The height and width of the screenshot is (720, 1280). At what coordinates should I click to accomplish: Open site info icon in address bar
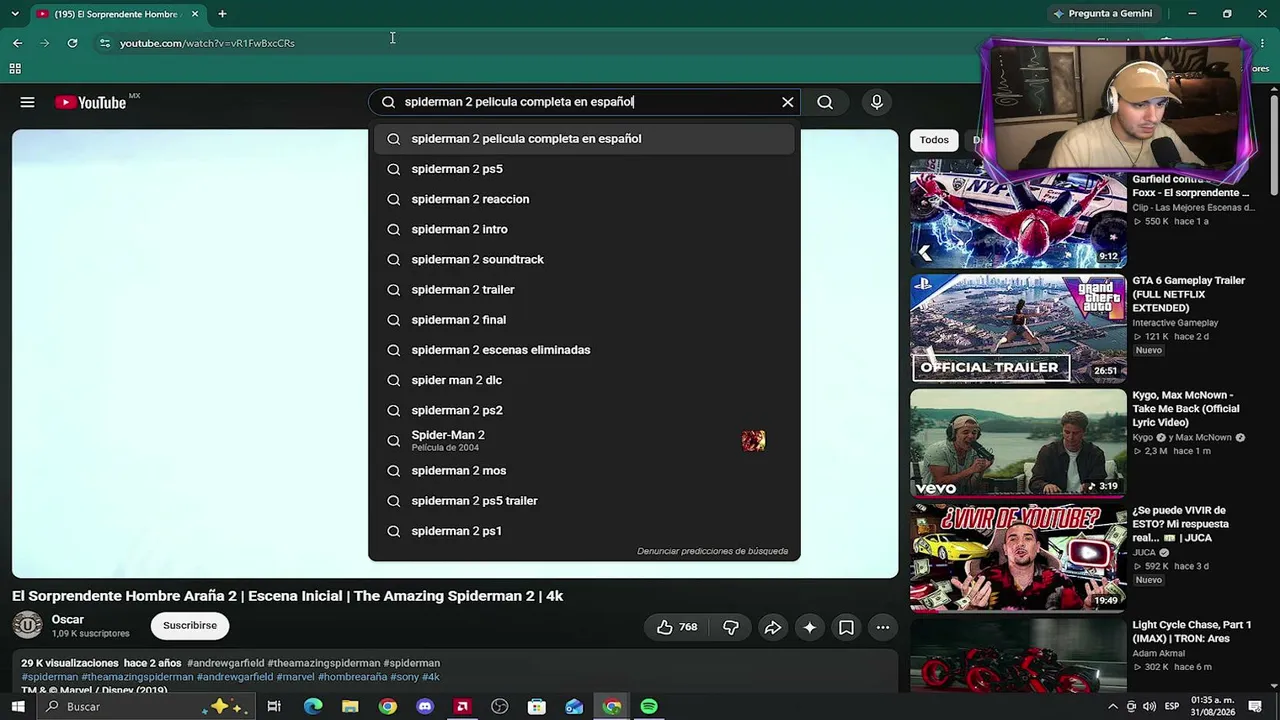[x=105, y=43]
